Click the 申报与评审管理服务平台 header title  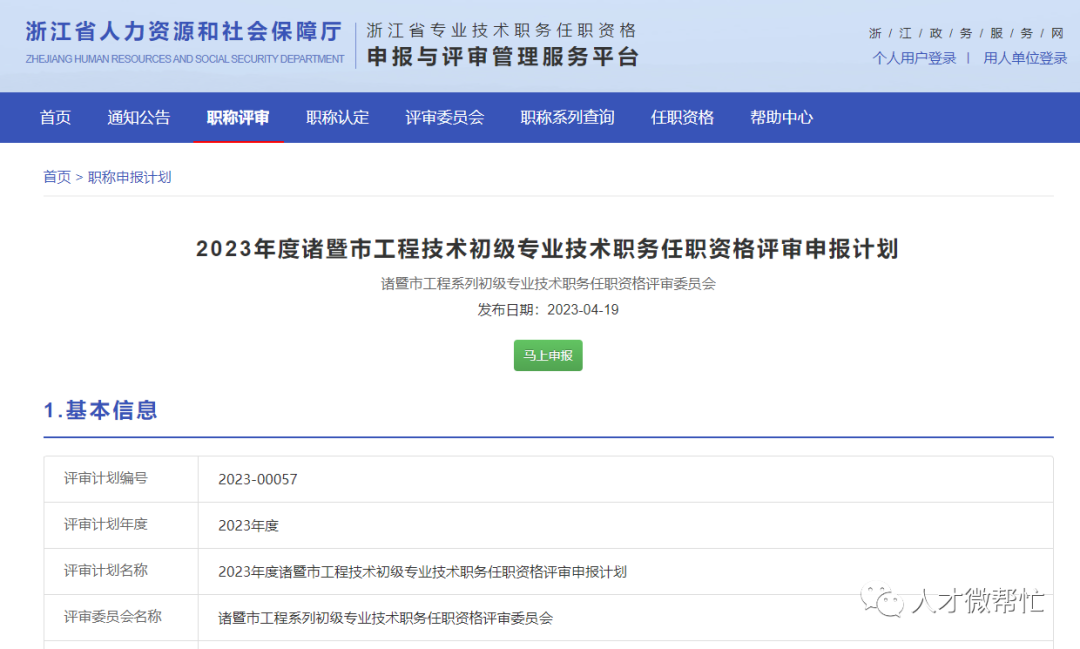(x=502, y=55)
